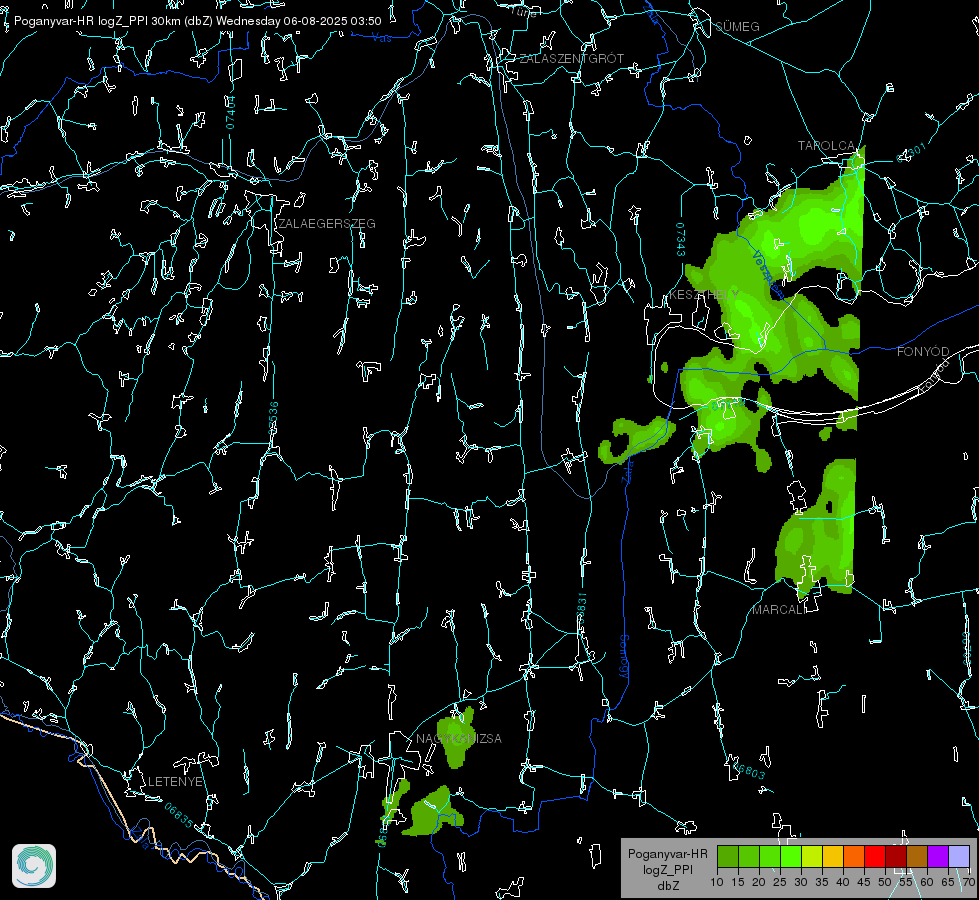Click the ZALASZENTGRÓT city label
Image resolution: width=979 pixels, height=900 pixels.
click(x=571, y=58)
